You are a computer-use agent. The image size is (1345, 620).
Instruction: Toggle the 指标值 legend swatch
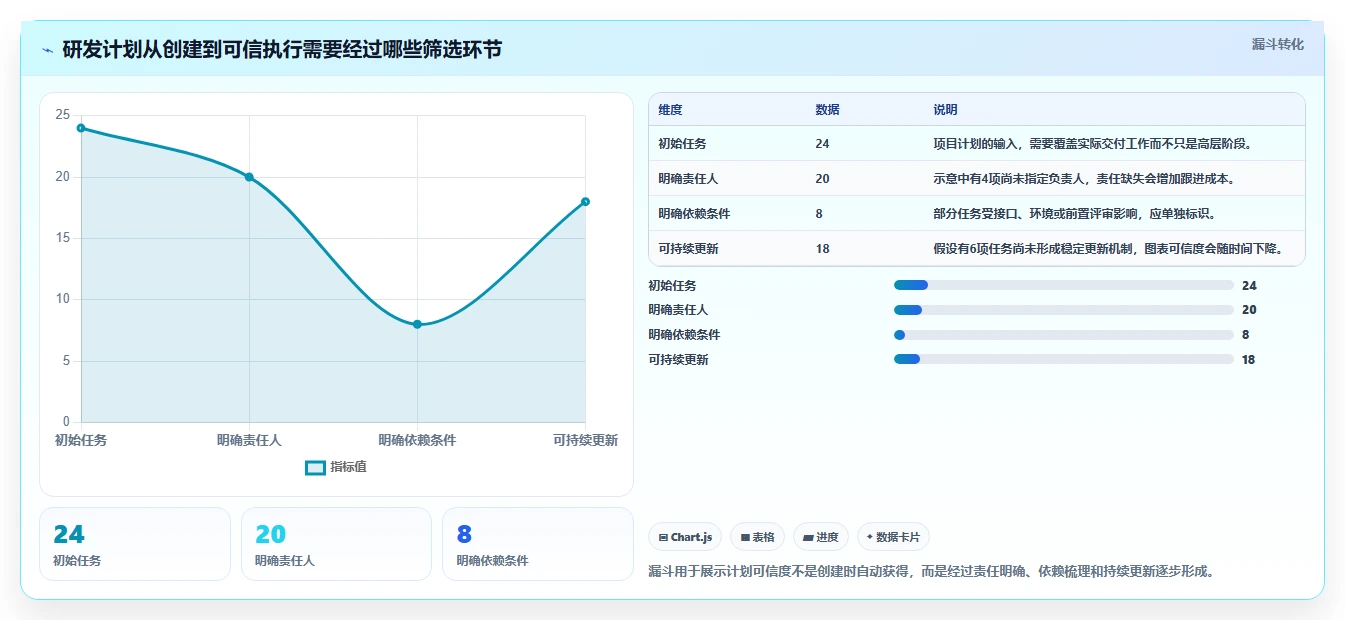(315, 467)
